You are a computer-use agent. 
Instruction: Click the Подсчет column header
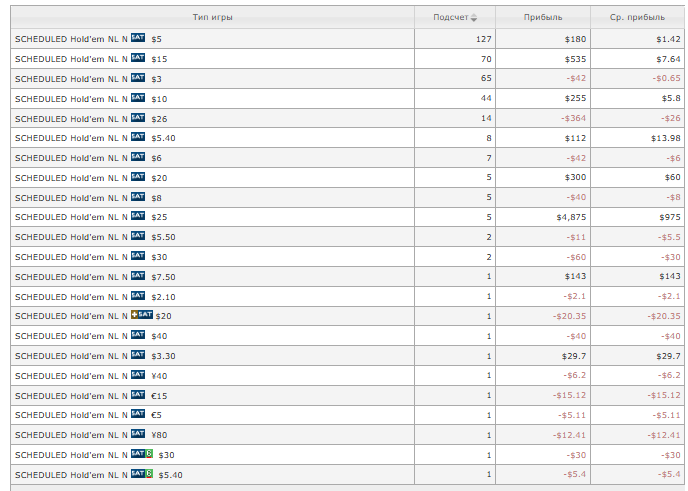click(x=455, y=18)
